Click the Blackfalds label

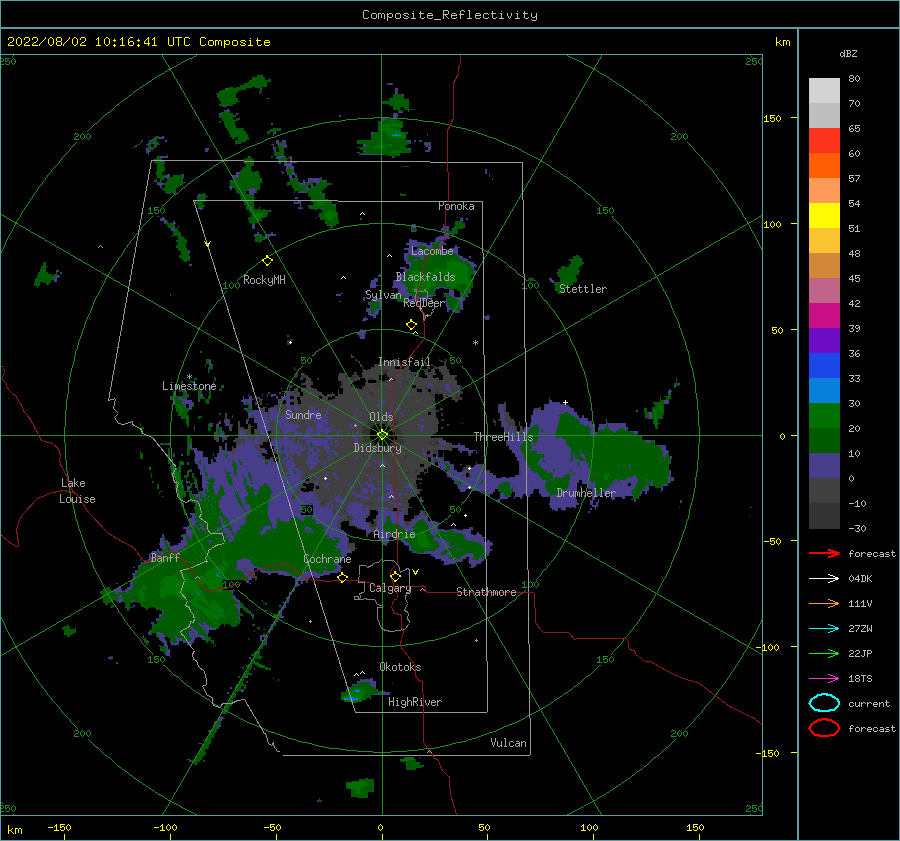[x=425, y=277]
